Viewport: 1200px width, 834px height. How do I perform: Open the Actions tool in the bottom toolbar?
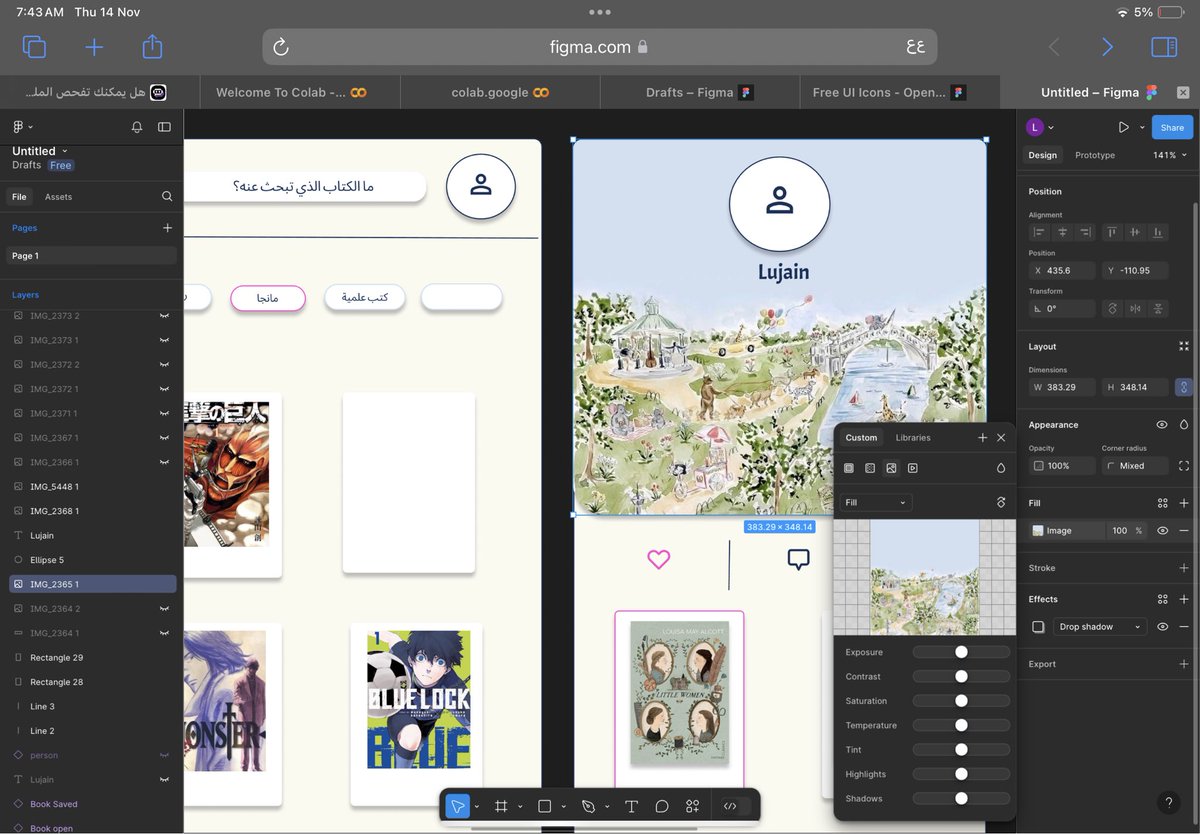coord(692,806)
